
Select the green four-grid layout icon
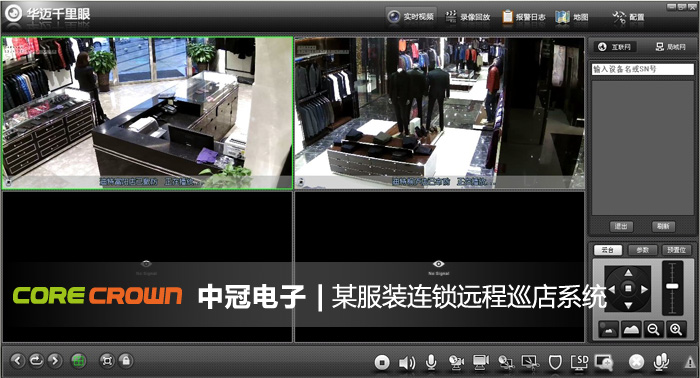(x=79, y=361)
